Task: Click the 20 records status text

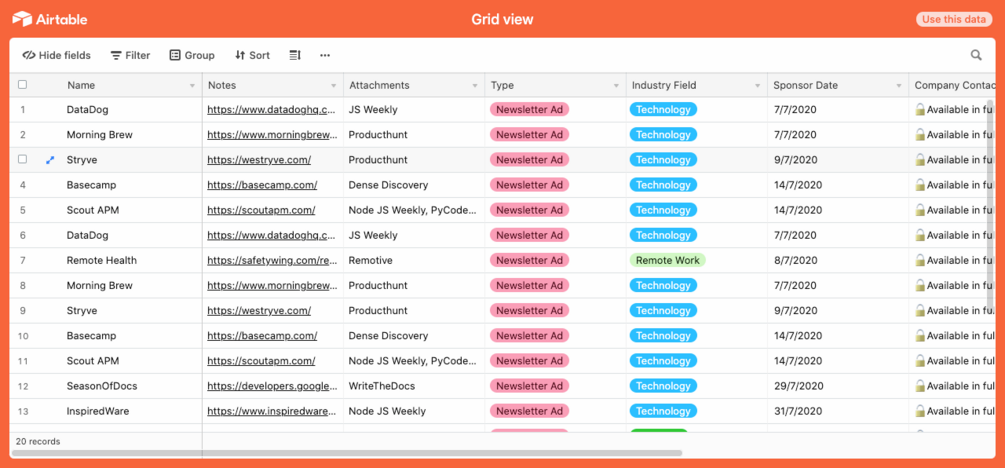Action: (x=38, y=442)
